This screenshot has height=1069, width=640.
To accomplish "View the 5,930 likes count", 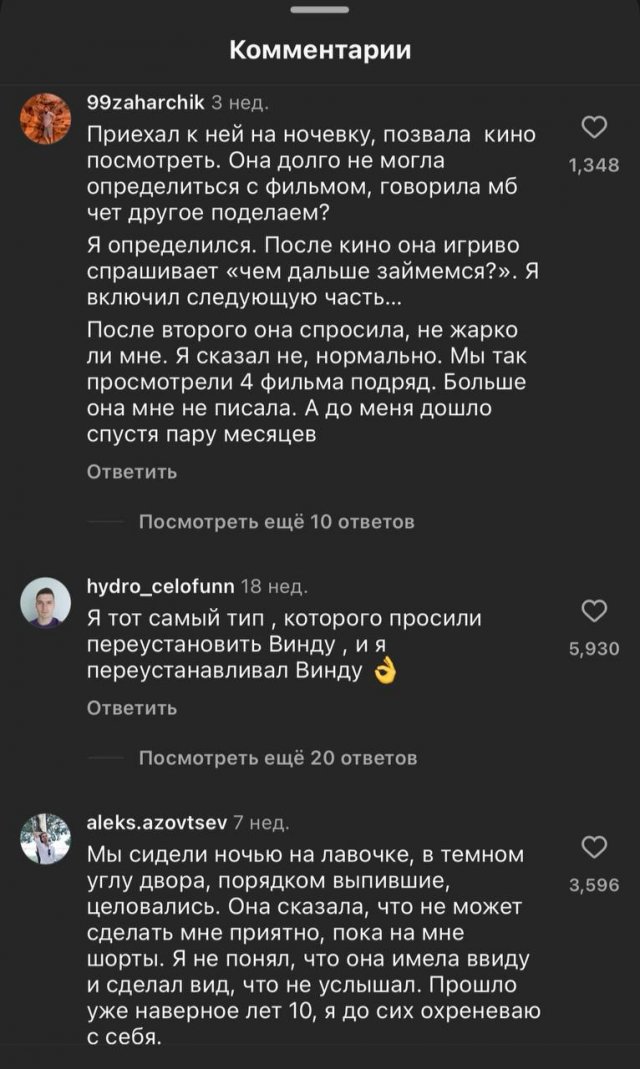I will tap(594, 649).
